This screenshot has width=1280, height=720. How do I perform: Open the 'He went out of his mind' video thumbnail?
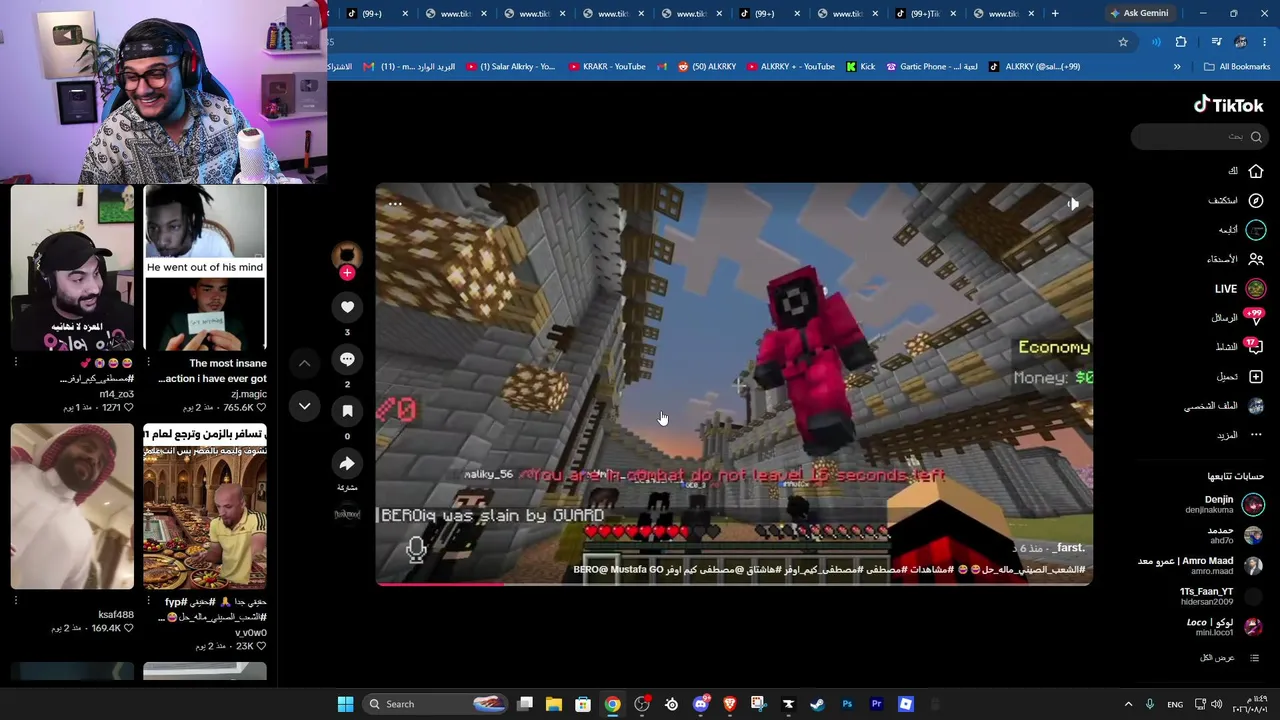pos(205,268)
